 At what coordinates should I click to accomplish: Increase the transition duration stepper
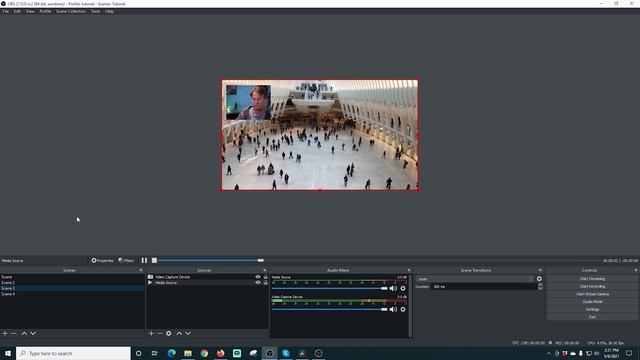(540, 285)
